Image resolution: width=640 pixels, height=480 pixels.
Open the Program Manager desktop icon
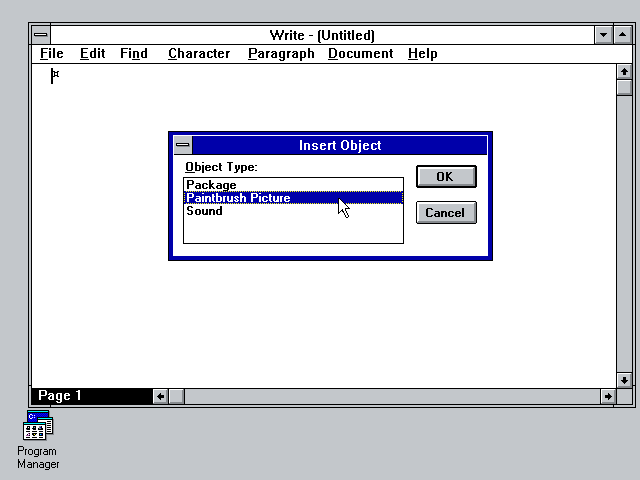(38, 427)
